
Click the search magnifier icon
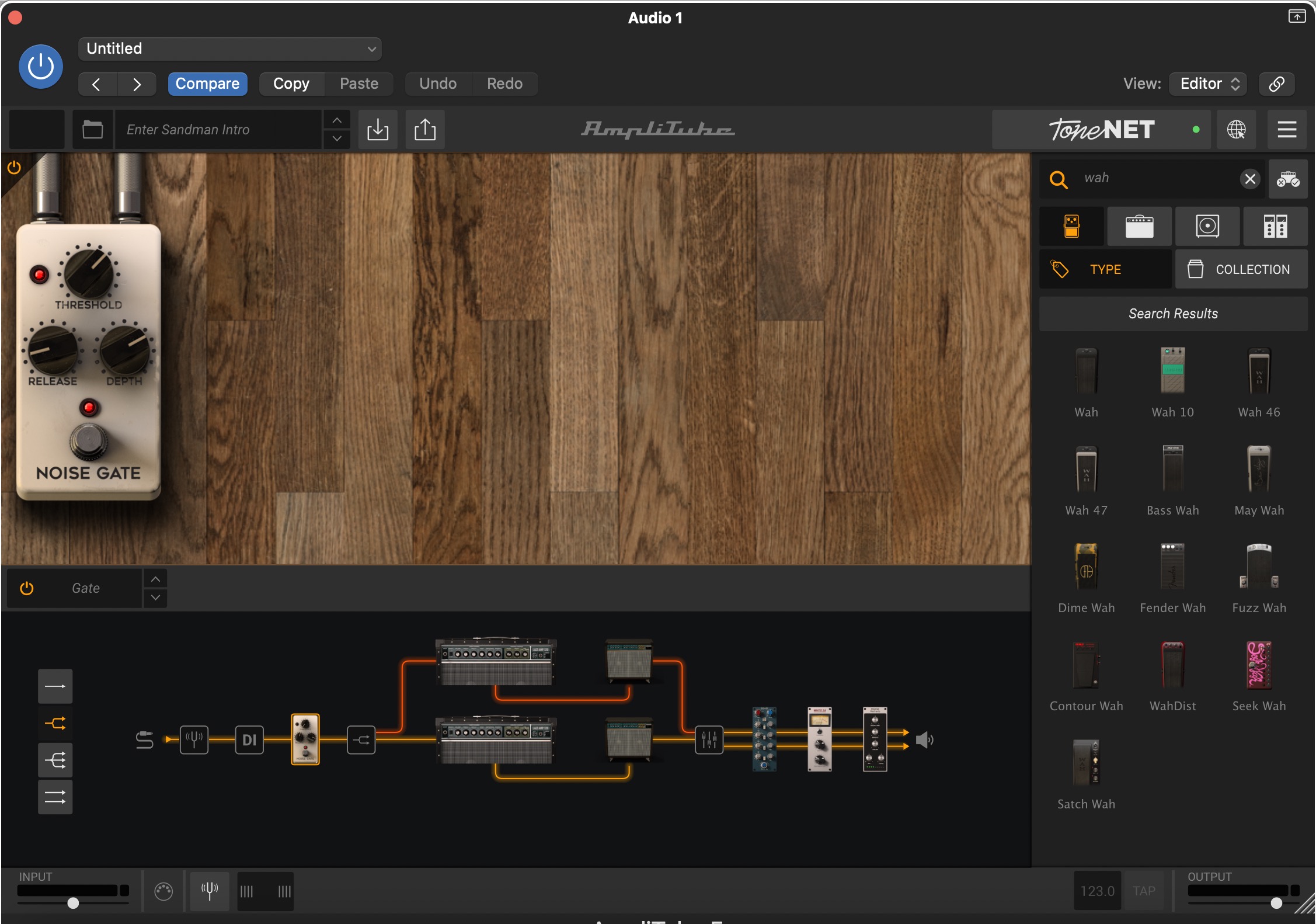point(1059,179)
